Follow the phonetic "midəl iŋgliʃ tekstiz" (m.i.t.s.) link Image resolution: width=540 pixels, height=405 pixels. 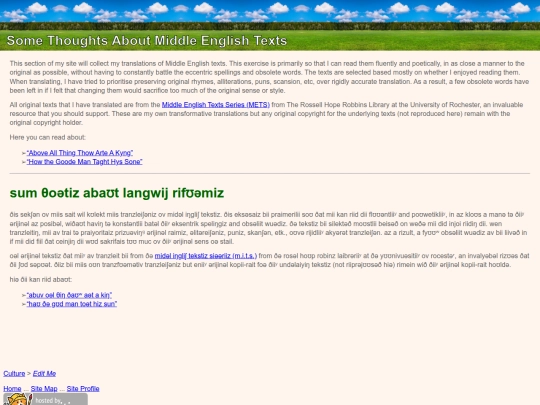[206, 256]
